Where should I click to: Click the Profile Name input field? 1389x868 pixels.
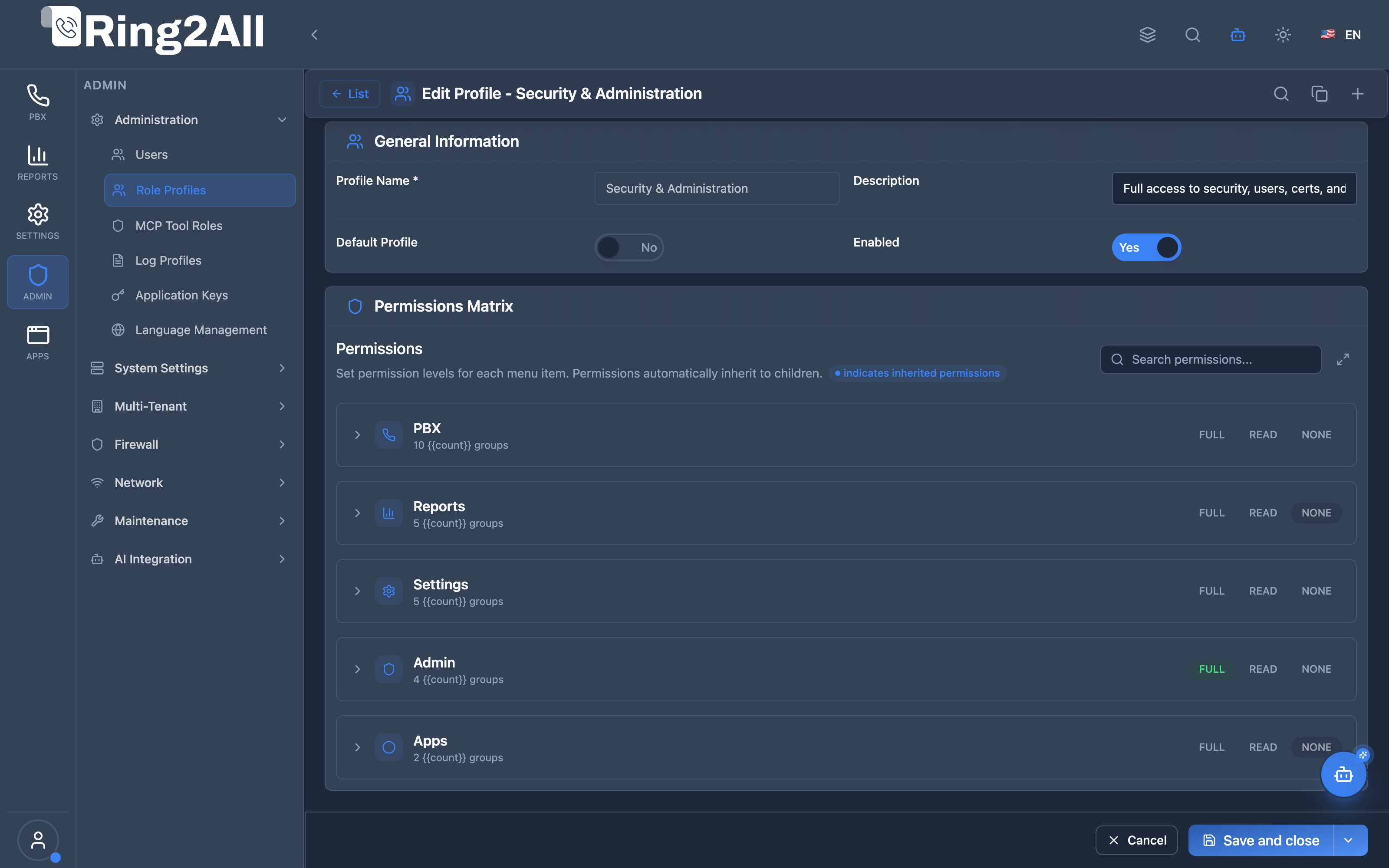click(x=716, y=188)
